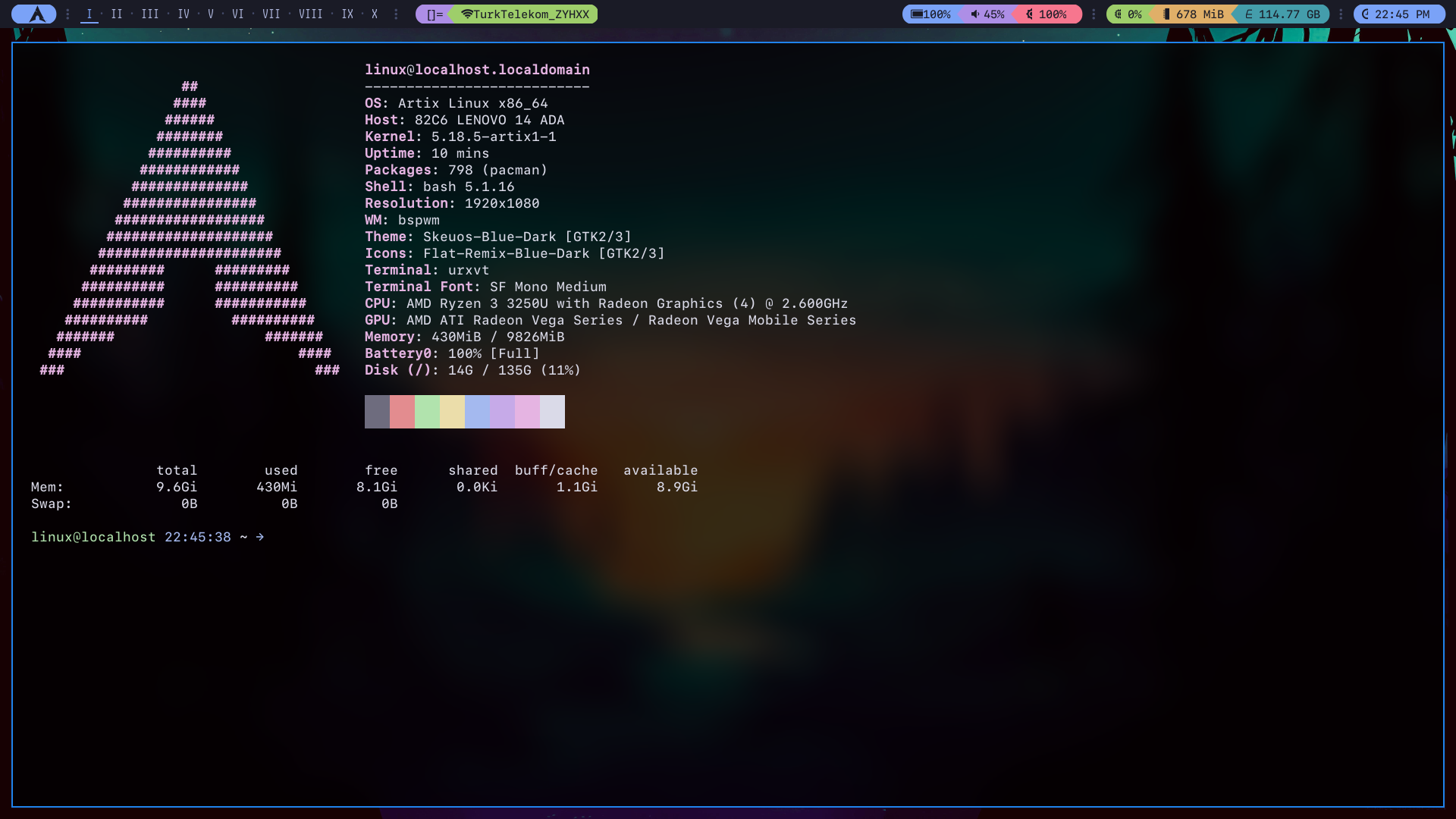1456x819 pixels.
Task: Switch to workspace V
Action: click(211, 14)
